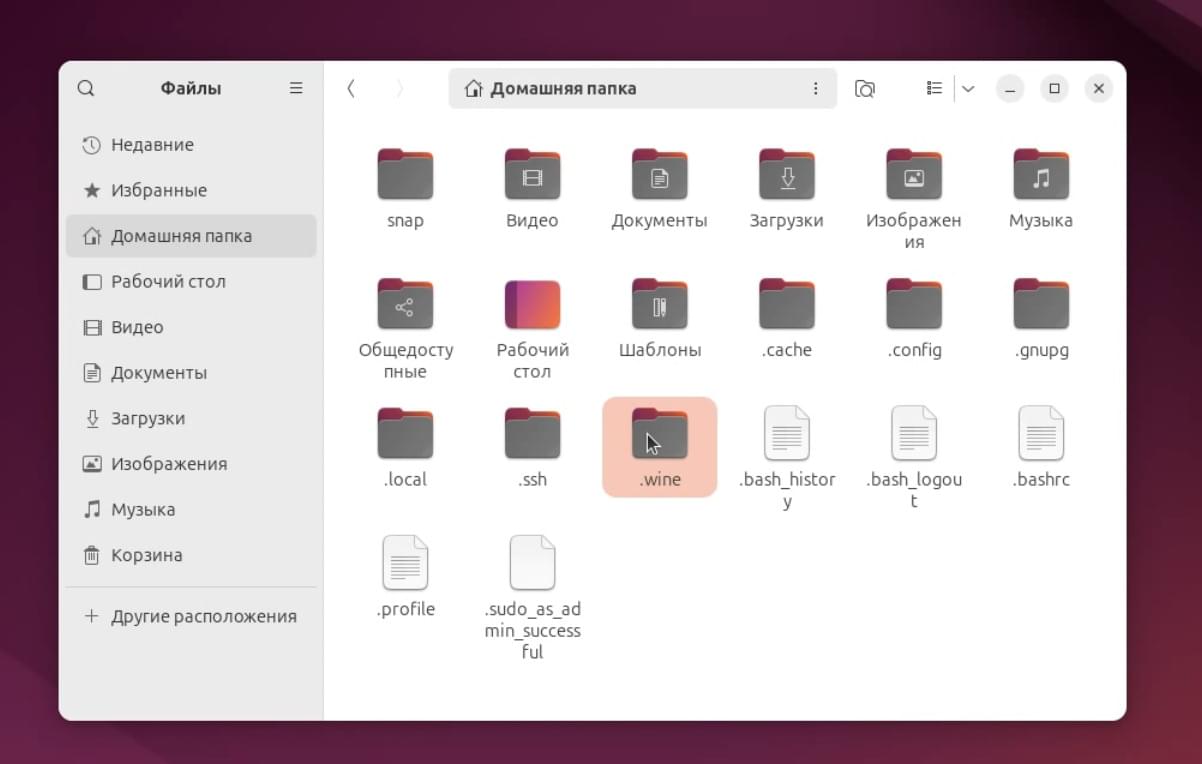Expand the view options dropdown arrow
Image resolution: width=1202 pixels, height=764 pixels.
coord(968,88)
